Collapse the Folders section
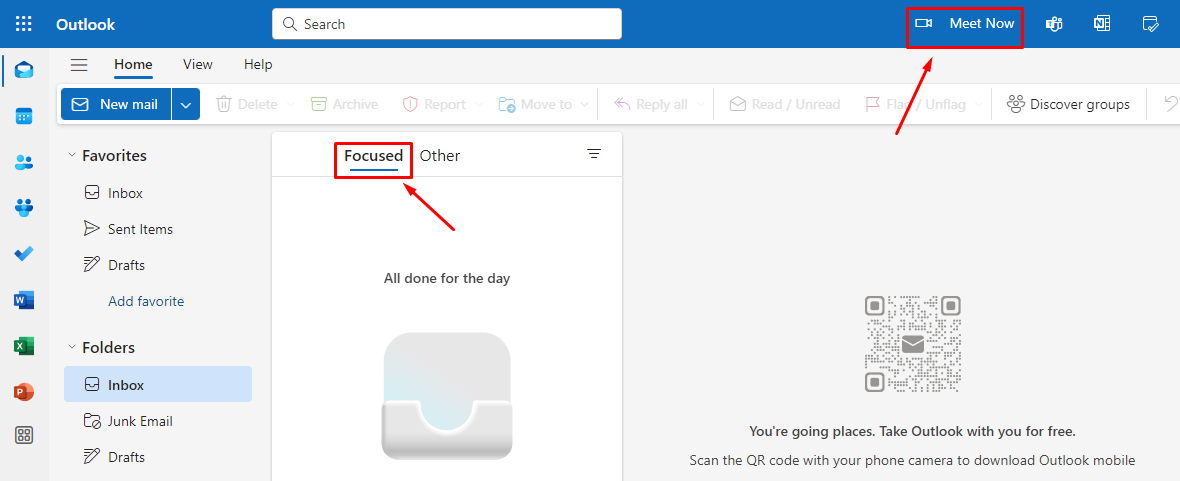 coord(72,347)
